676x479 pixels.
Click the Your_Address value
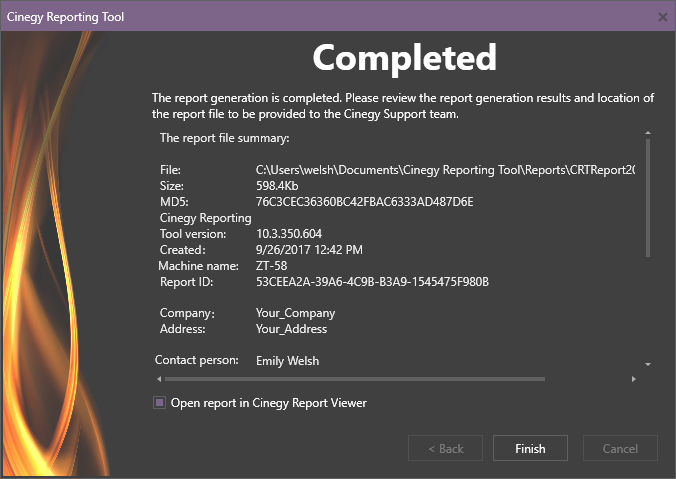tap(291, 329)
